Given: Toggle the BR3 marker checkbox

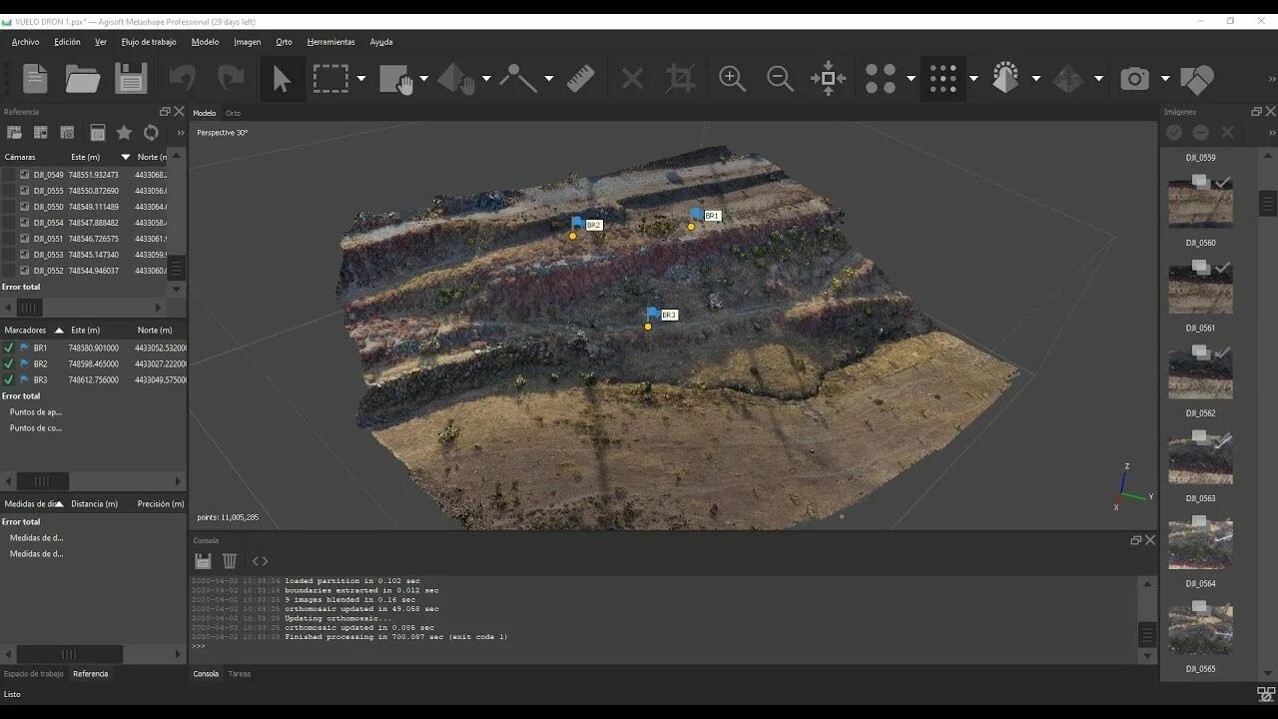Looking at the screenshot, I should [9, 380].
